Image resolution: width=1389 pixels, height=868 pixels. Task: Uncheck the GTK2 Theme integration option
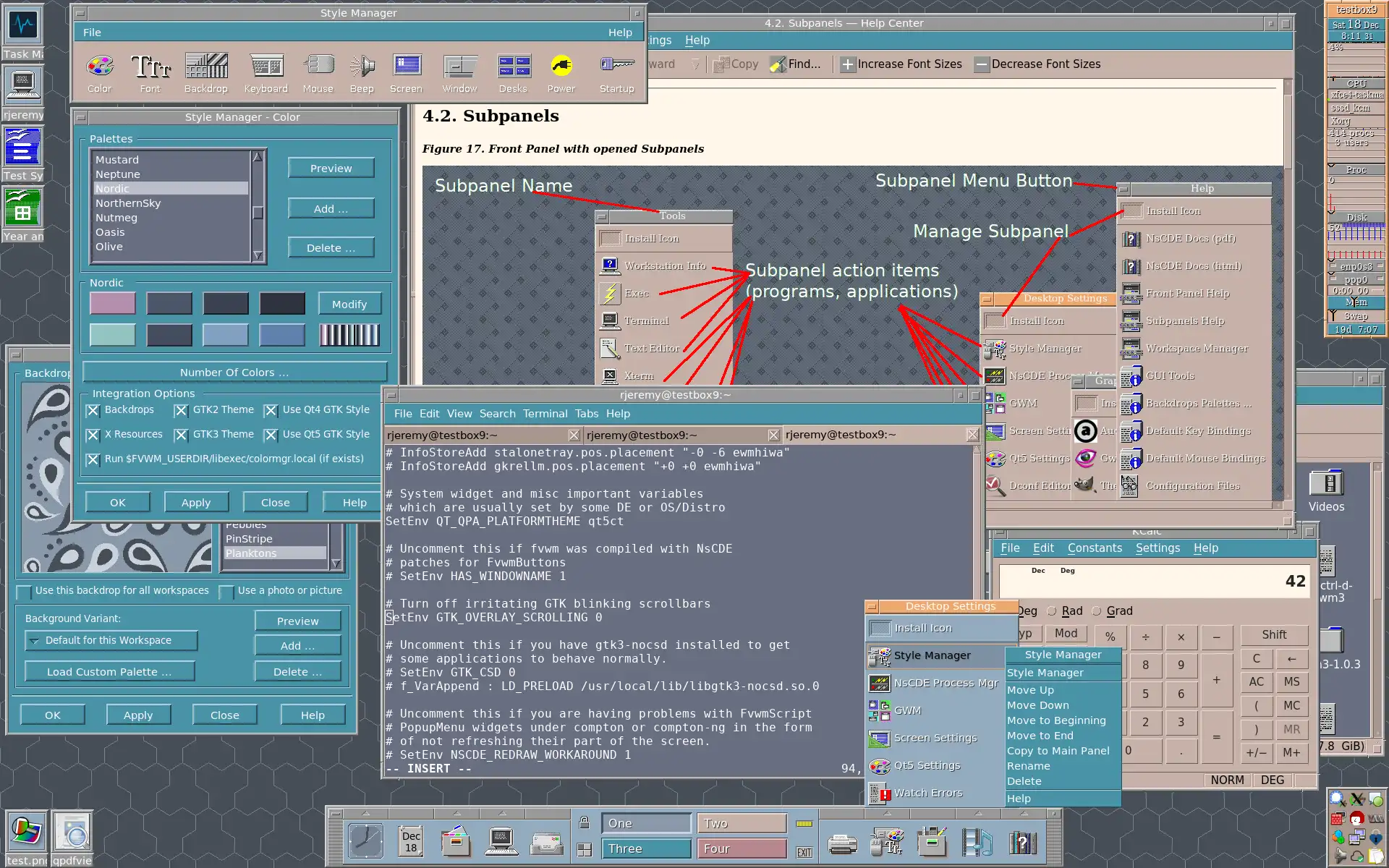pyautogui.click(x=181, y=410)
